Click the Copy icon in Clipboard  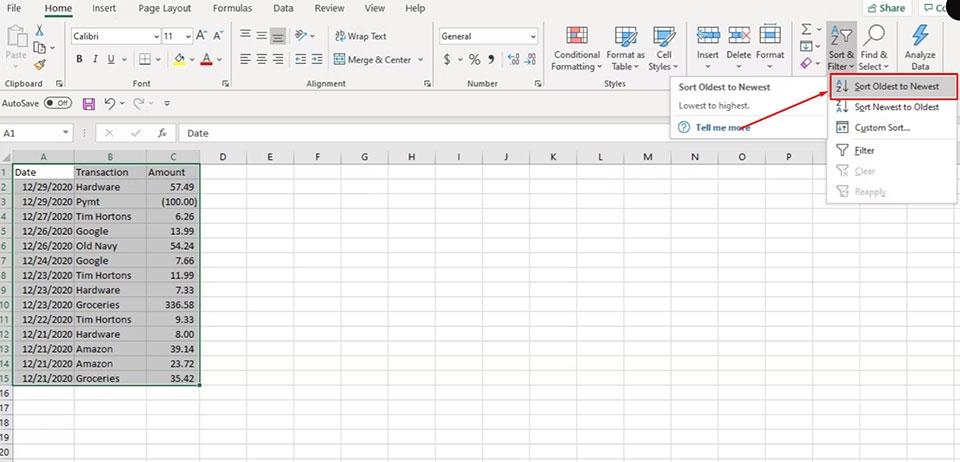[39, 47]
